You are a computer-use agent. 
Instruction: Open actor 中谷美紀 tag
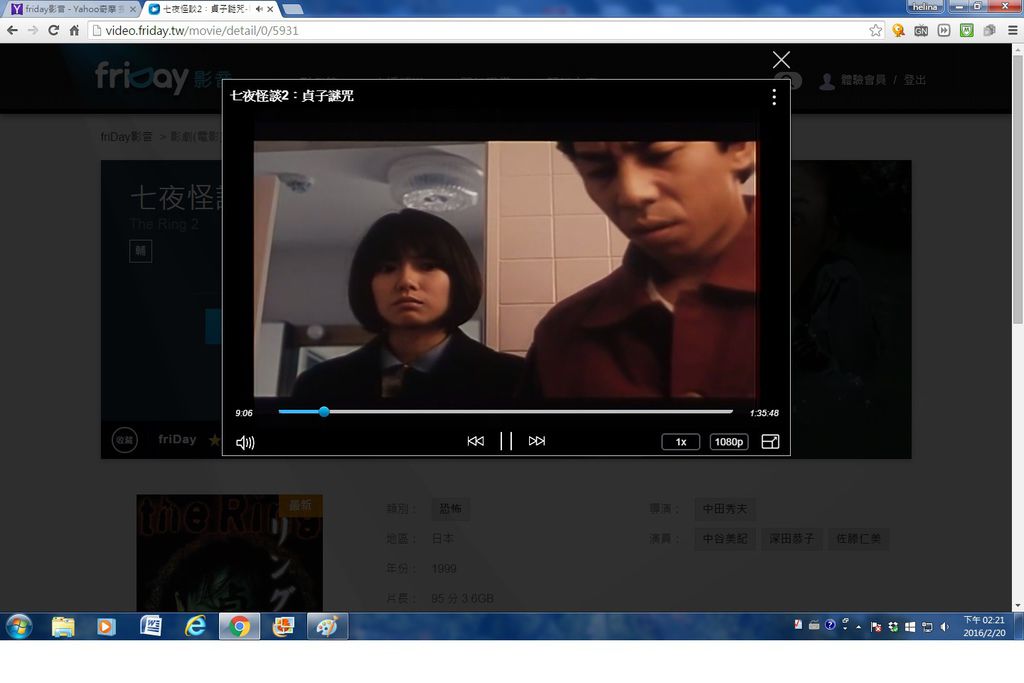pyautogui.click(x=725, y=539)
